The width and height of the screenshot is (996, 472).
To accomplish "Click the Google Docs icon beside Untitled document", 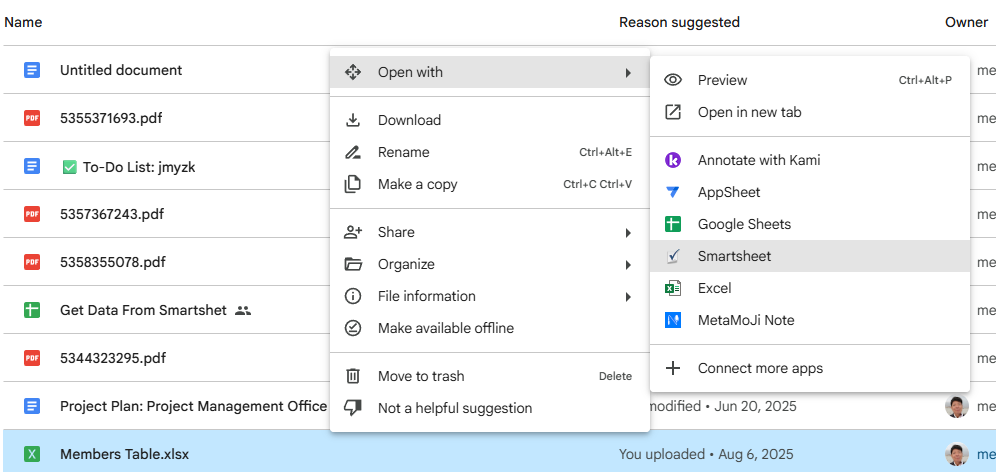I will [32, 70].
